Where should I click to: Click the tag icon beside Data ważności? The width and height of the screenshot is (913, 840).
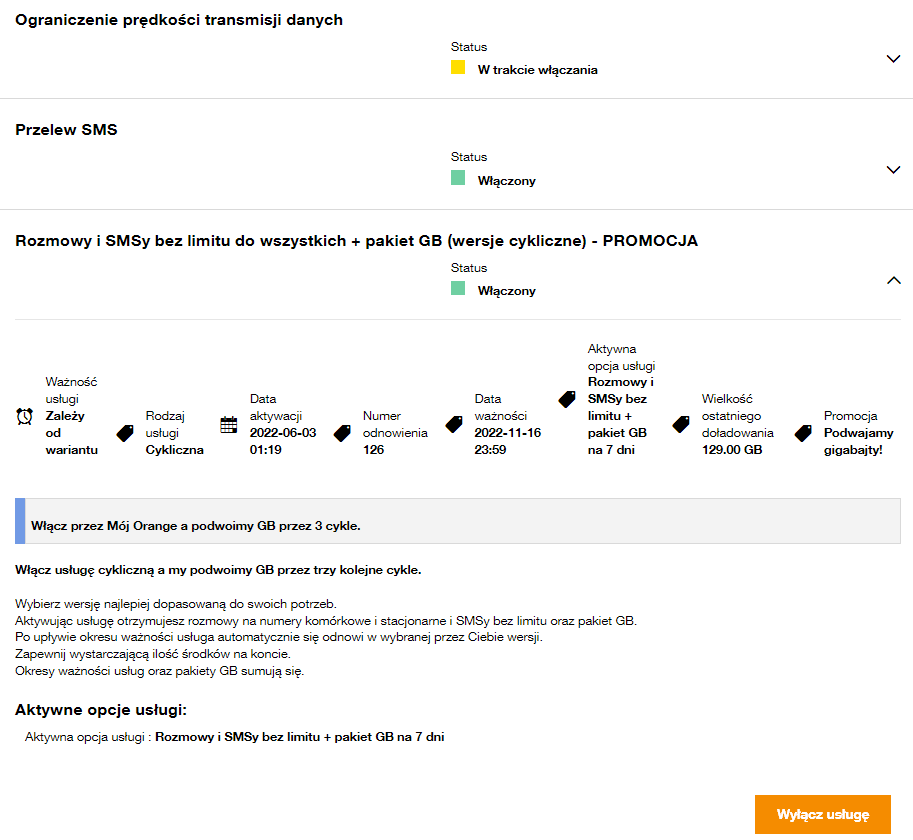[454, 424]
